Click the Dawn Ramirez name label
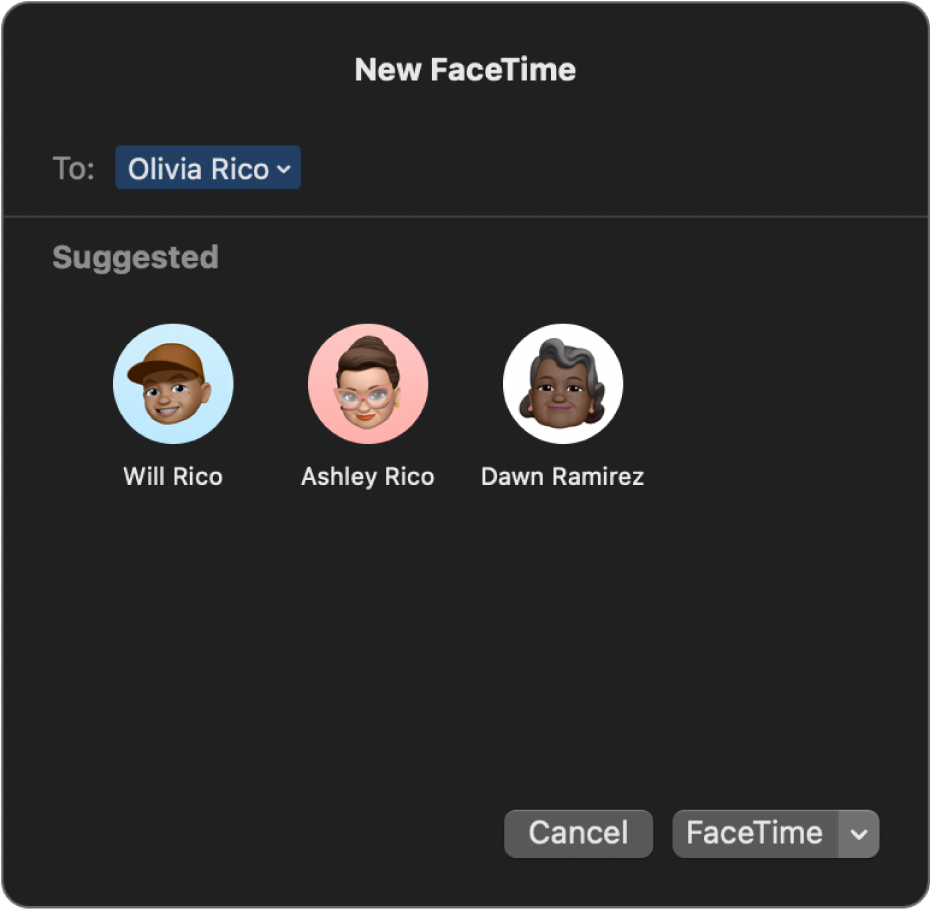Image resolution: width=932 pixels, height=910 pixels. 562,476
